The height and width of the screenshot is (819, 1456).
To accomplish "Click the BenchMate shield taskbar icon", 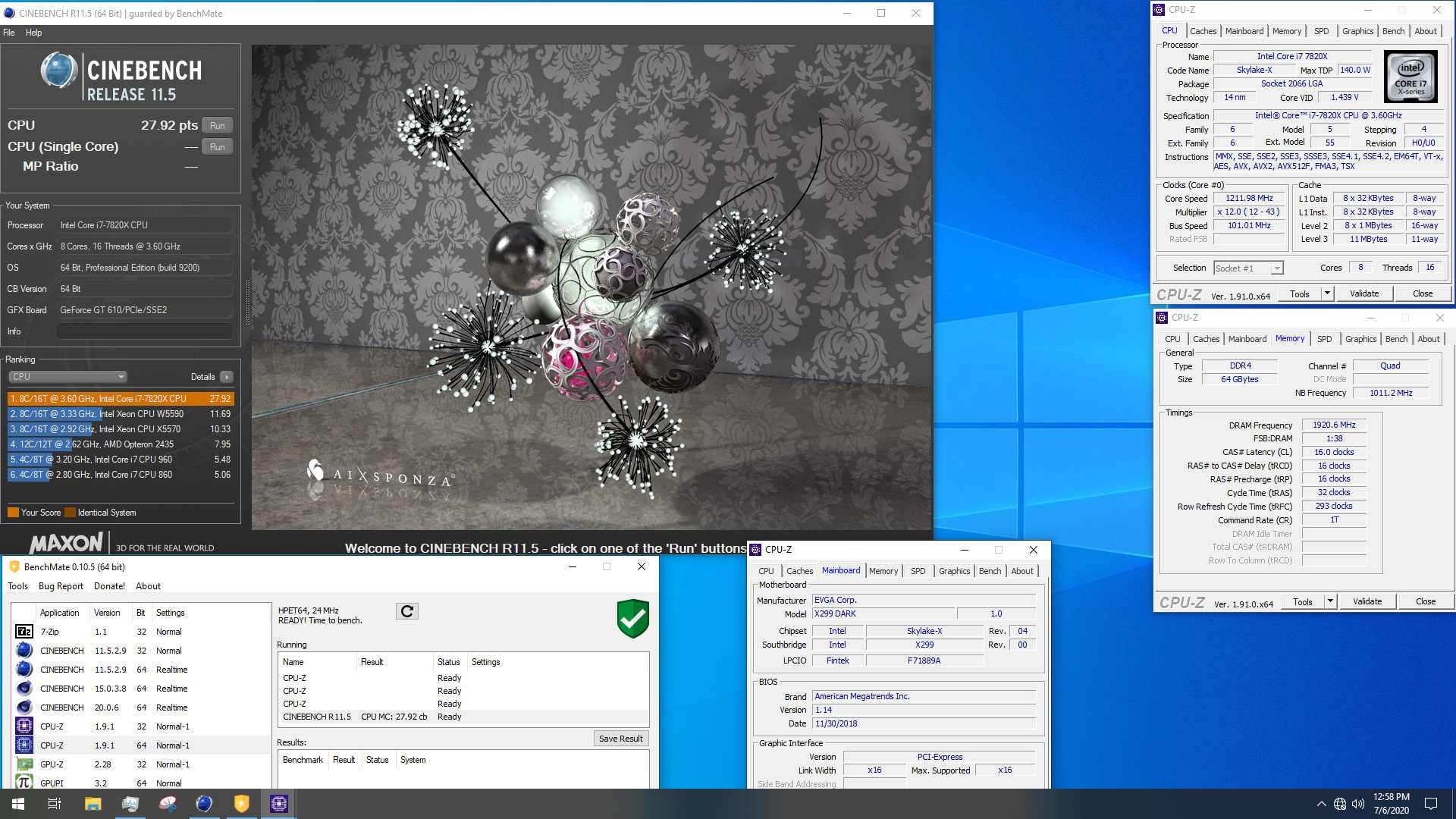I will 241,804.
